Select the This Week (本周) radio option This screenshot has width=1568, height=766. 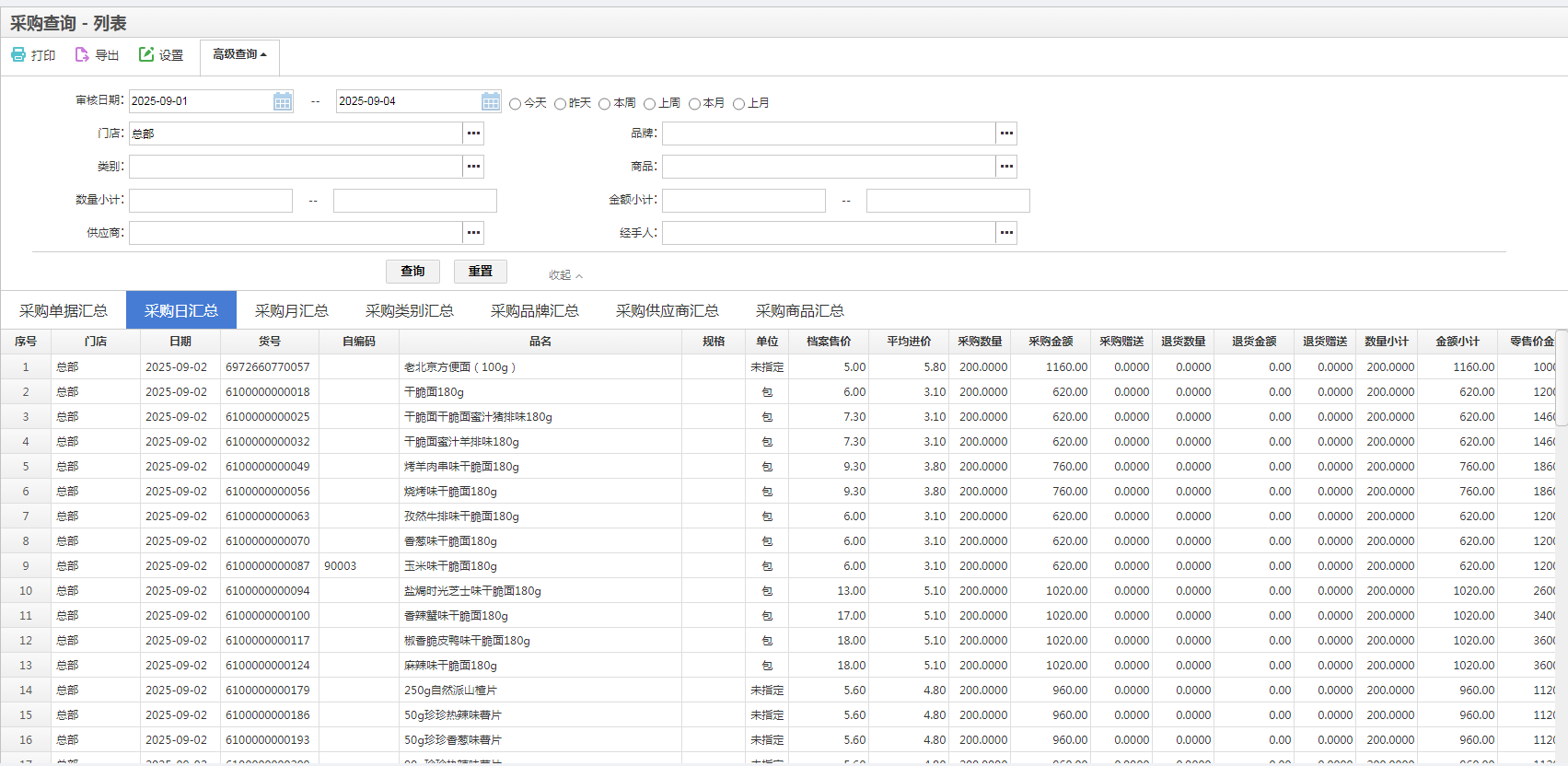coord(605,104)
